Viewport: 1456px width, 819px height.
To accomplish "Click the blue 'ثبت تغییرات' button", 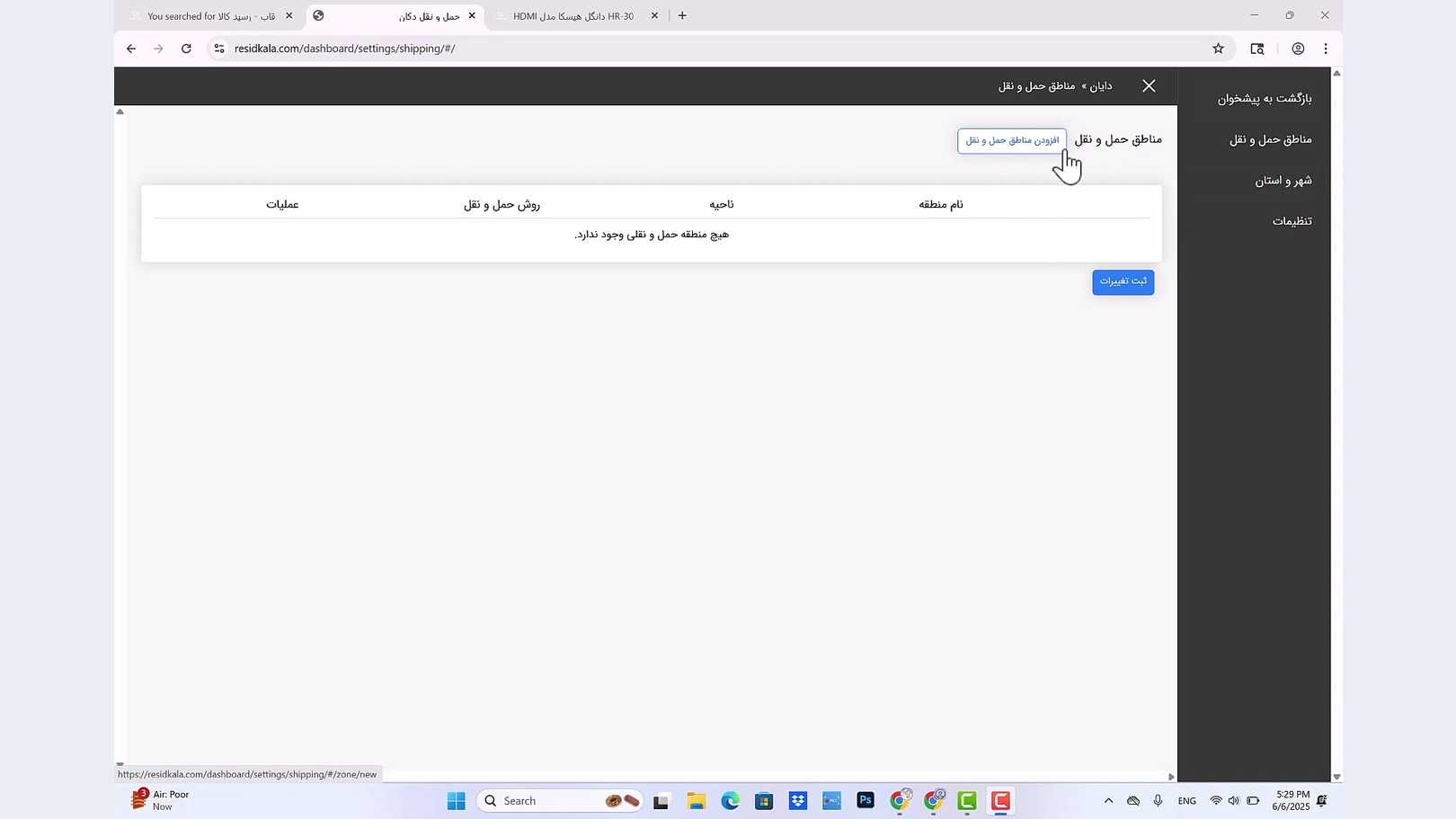I will pos(1123,281).
